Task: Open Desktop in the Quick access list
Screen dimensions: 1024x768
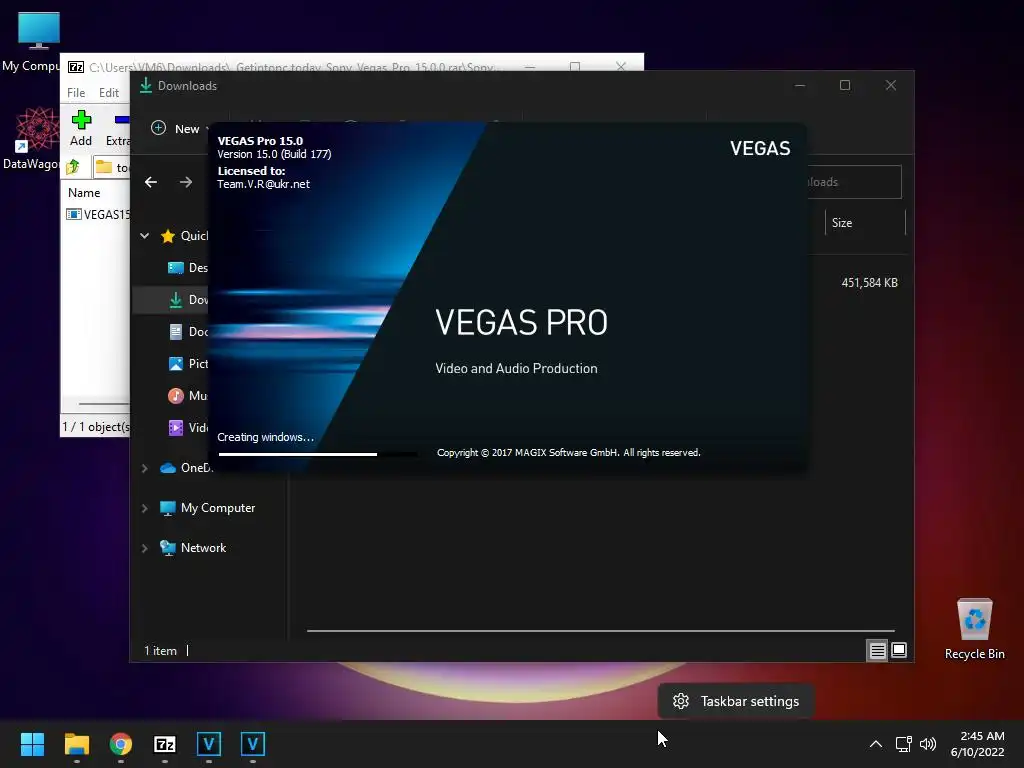Action: [x=188, y=268]
